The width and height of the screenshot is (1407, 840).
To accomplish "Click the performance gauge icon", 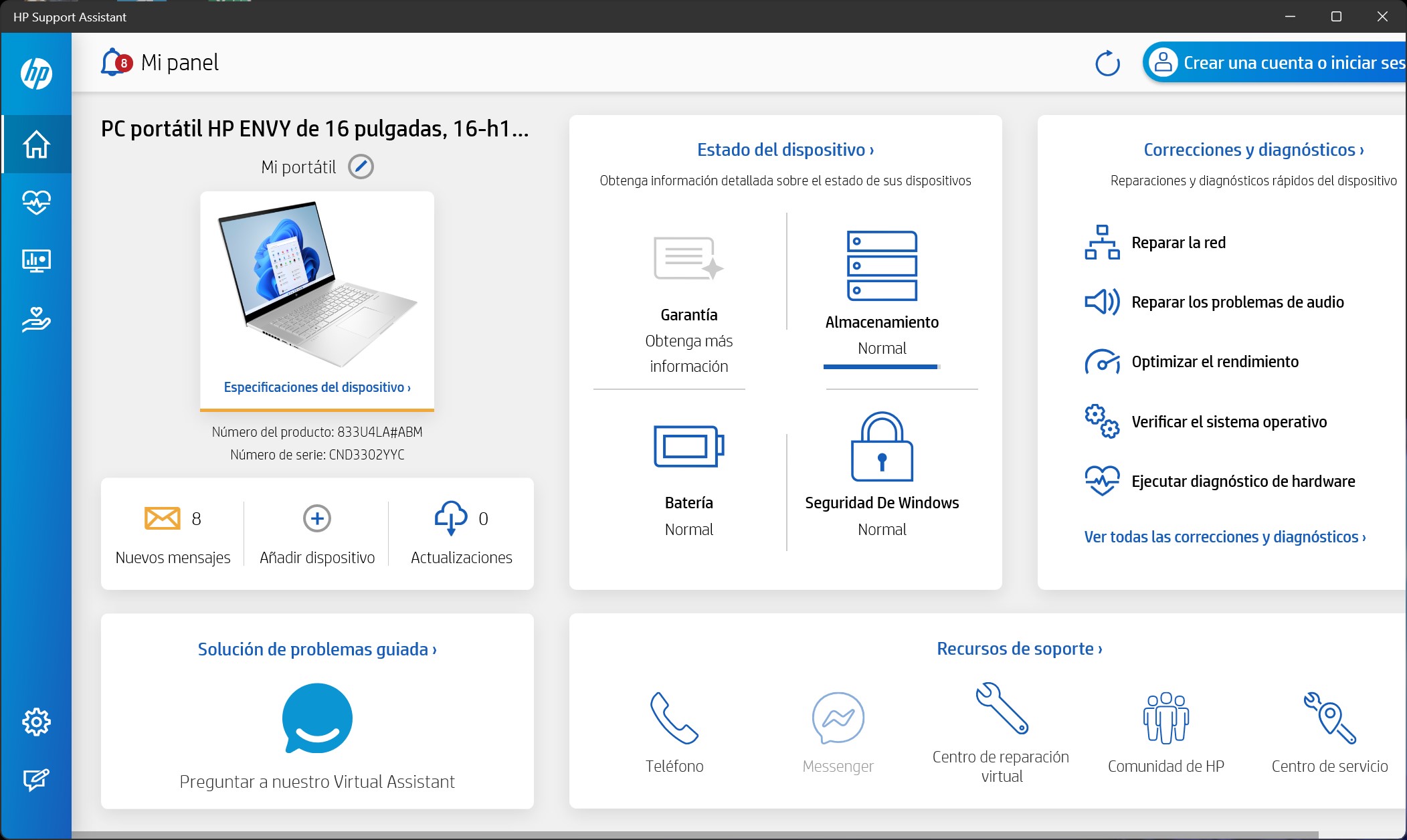I will (1102, 362).
